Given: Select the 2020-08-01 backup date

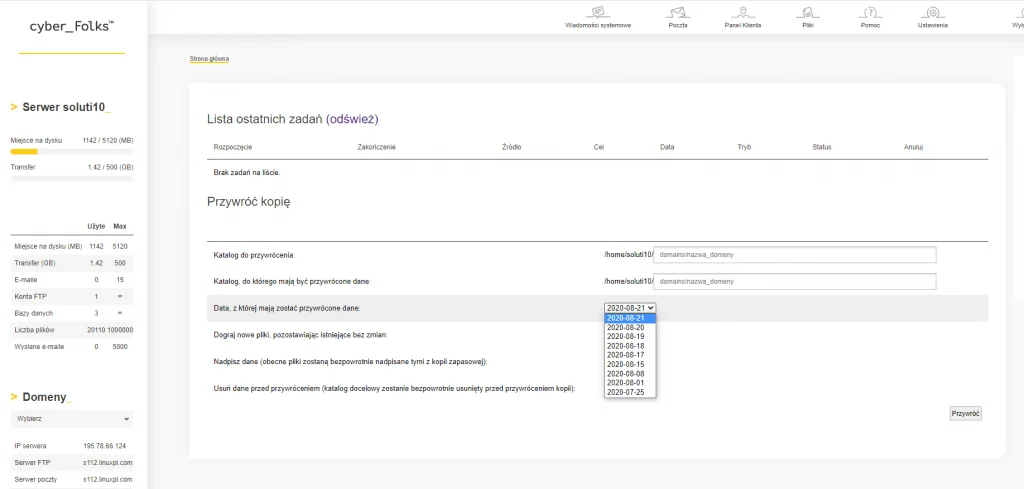Looking at the screenshot, I should click(x=630, y=383).
